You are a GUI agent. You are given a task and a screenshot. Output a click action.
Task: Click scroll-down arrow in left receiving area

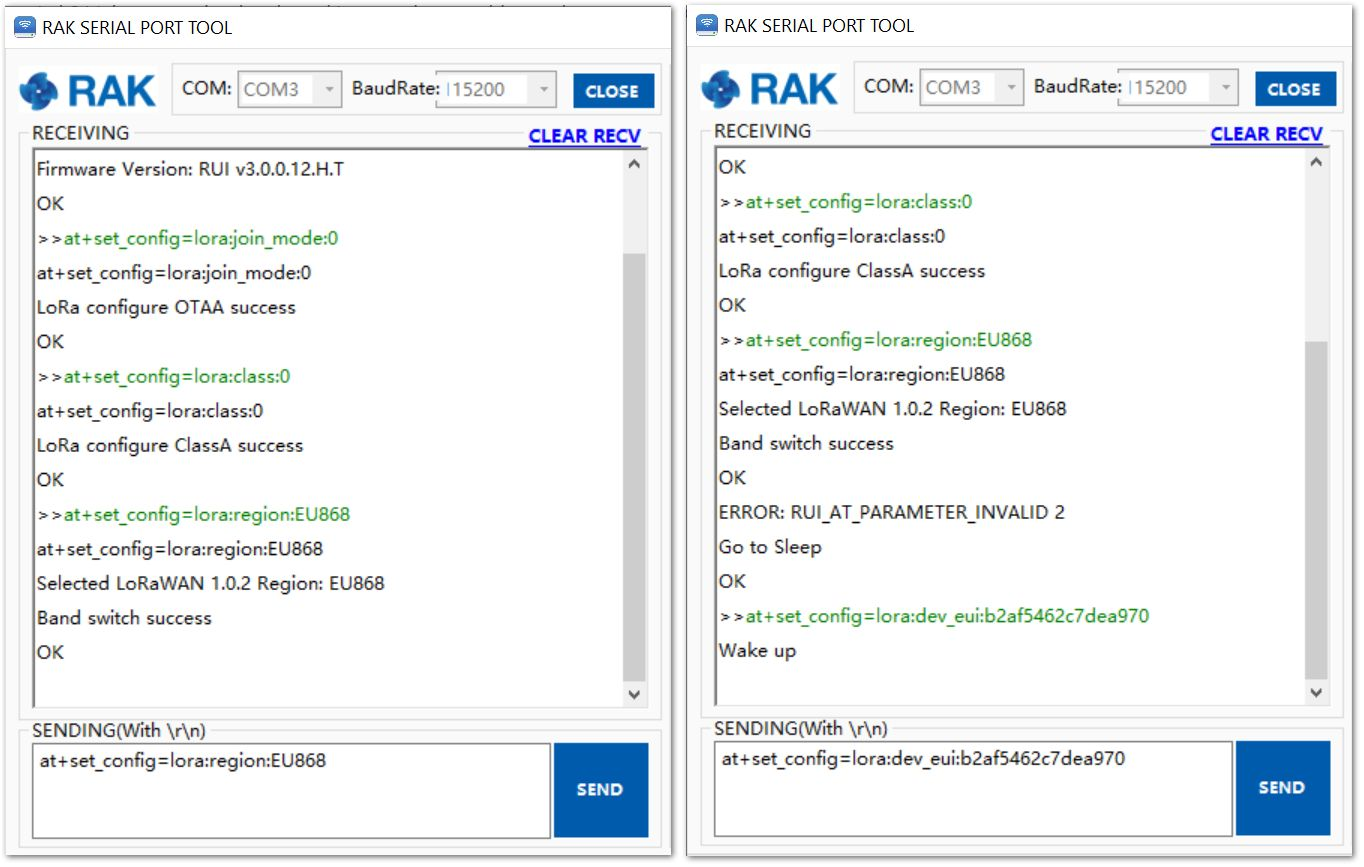634,693
